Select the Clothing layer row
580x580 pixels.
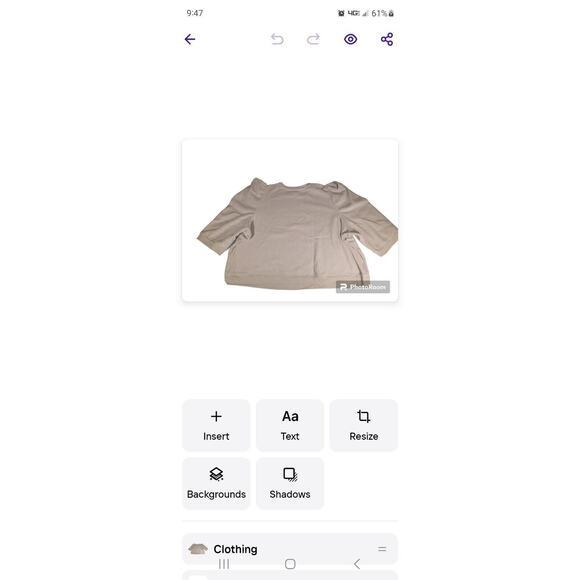click(x=290, y=549)
